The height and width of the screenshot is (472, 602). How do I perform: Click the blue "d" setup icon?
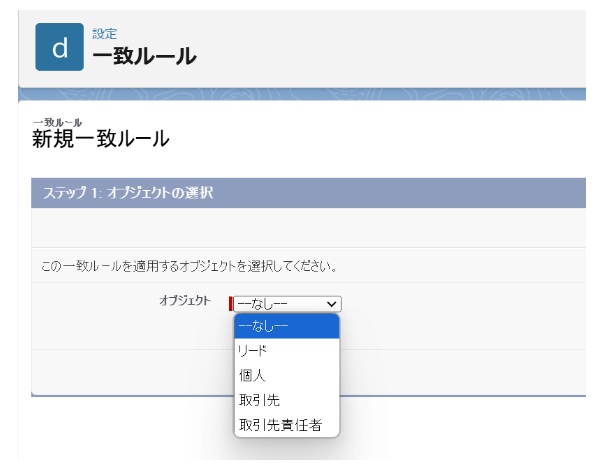pyautogui.click(x=59, y=47)
